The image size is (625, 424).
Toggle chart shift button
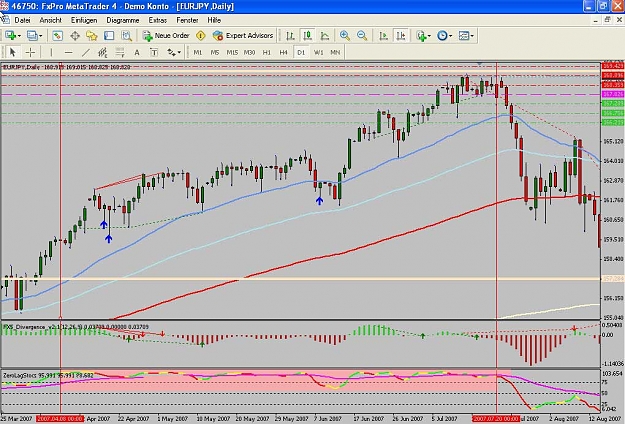click(401, 36)
